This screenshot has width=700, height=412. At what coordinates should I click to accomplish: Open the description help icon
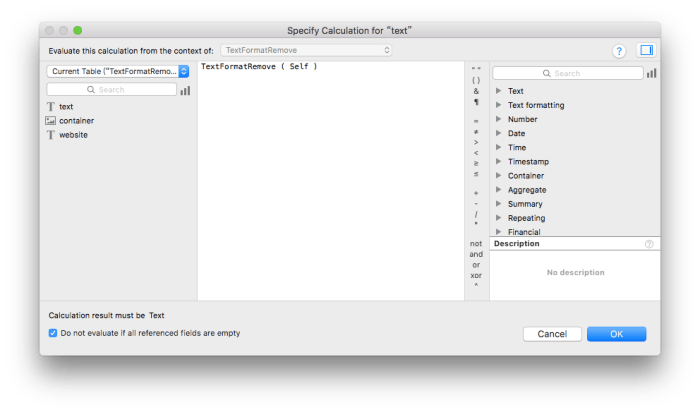(649, 244)
